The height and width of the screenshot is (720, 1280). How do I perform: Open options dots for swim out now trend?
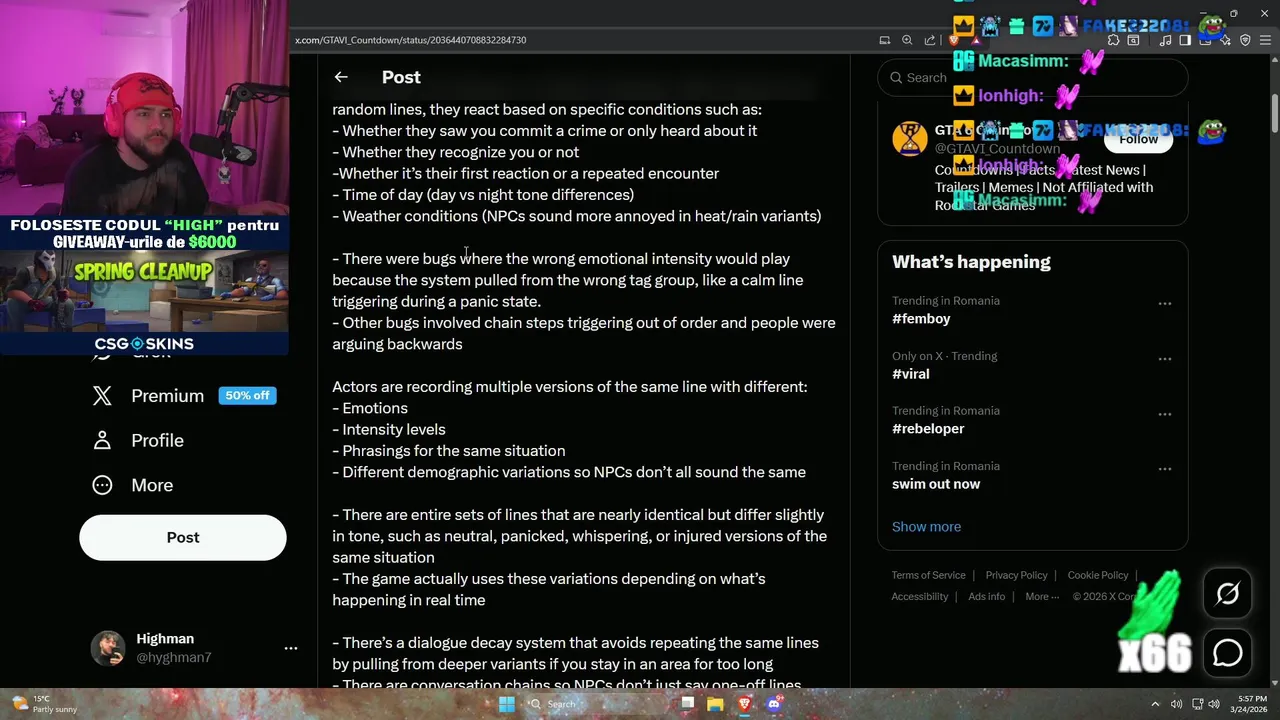(x=1165, y=469)
